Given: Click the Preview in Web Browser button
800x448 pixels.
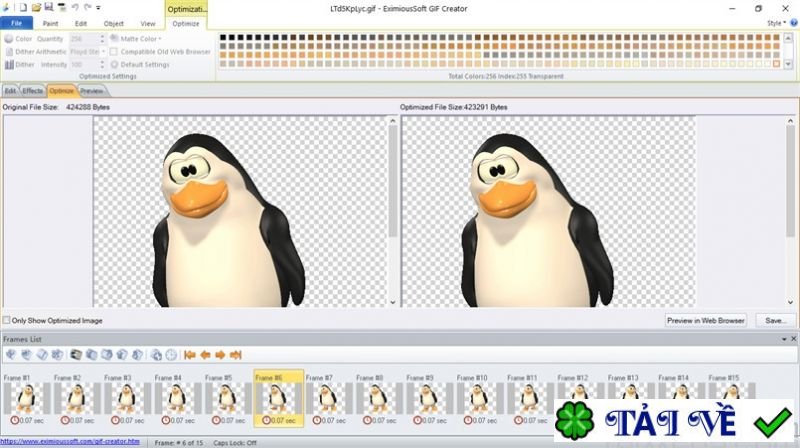Looking at the screenshot, I should pyautogui.click(x=706, y=320).
